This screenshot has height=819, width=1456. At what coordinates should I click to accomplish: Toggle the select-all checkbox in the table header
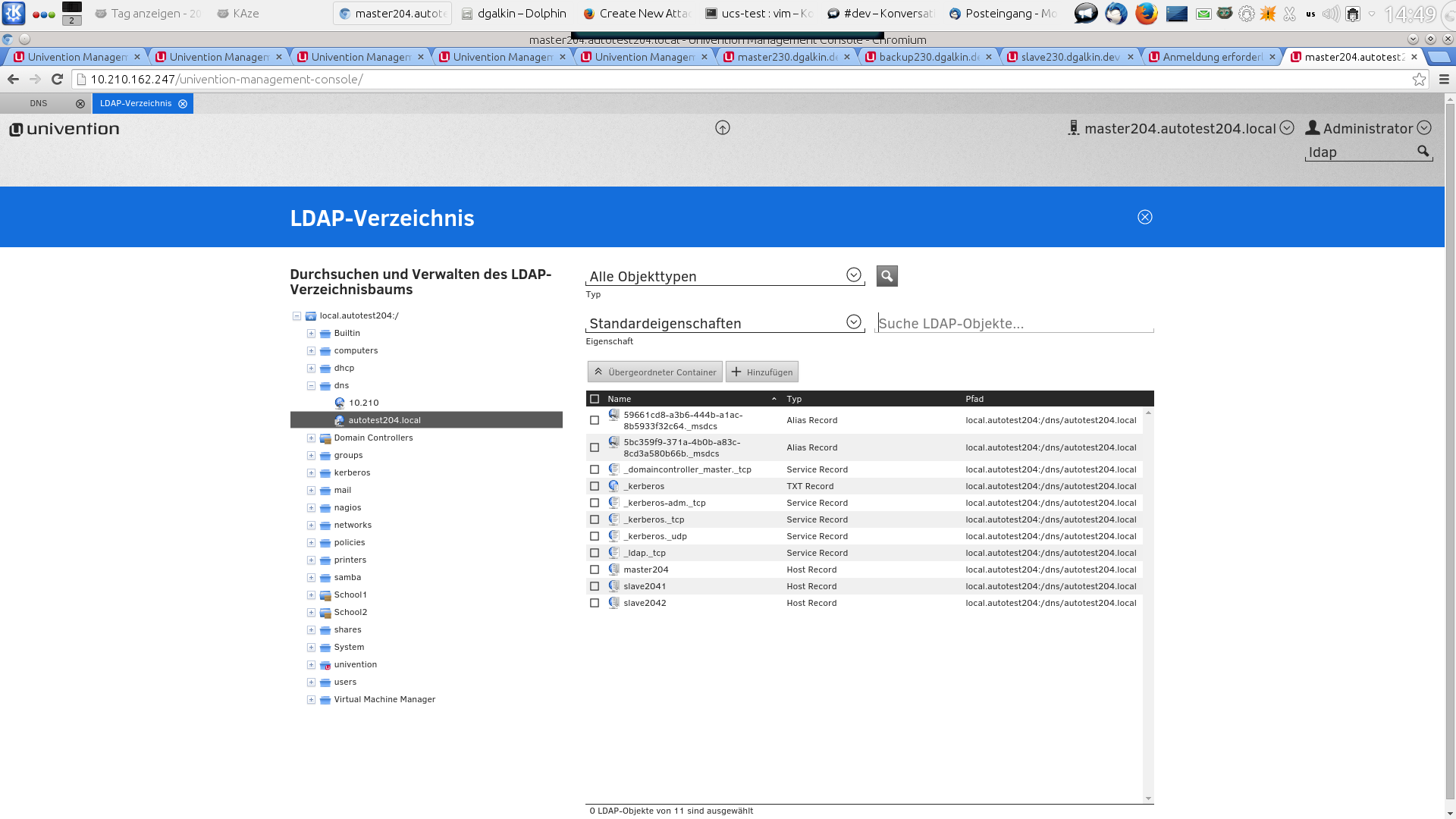click(x=595, y=399)
